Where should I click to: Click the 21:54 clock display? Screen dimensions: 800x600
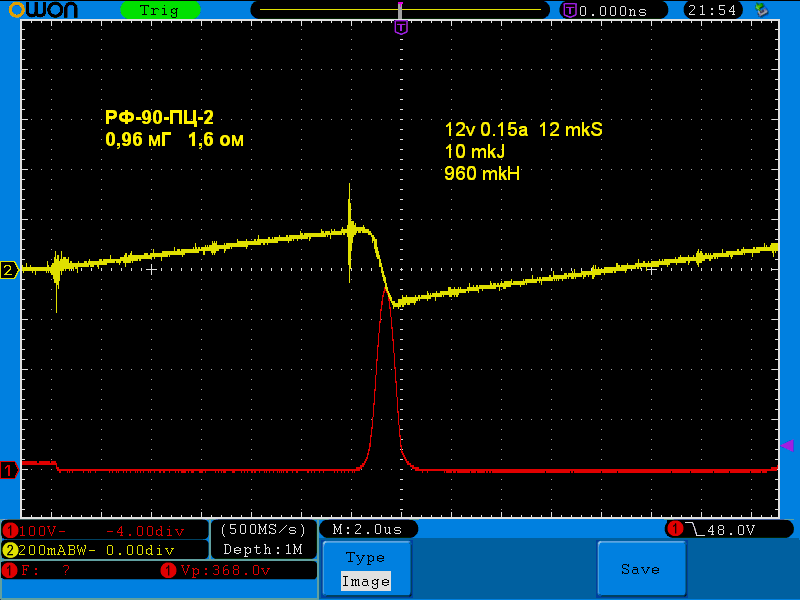coord(712,10)
